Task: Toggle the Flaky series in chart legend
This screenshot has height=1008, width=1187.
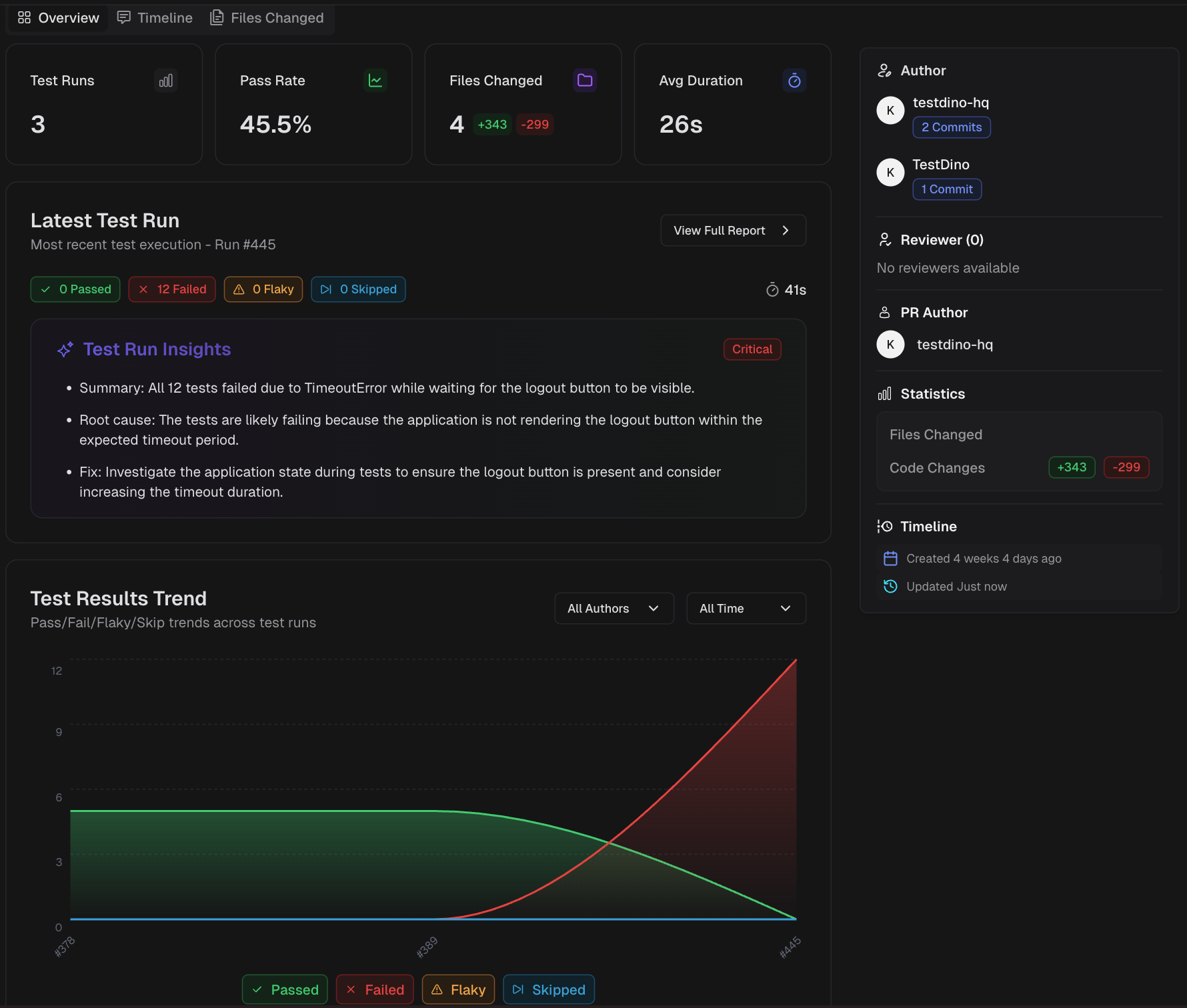Action: click(458, 989)
